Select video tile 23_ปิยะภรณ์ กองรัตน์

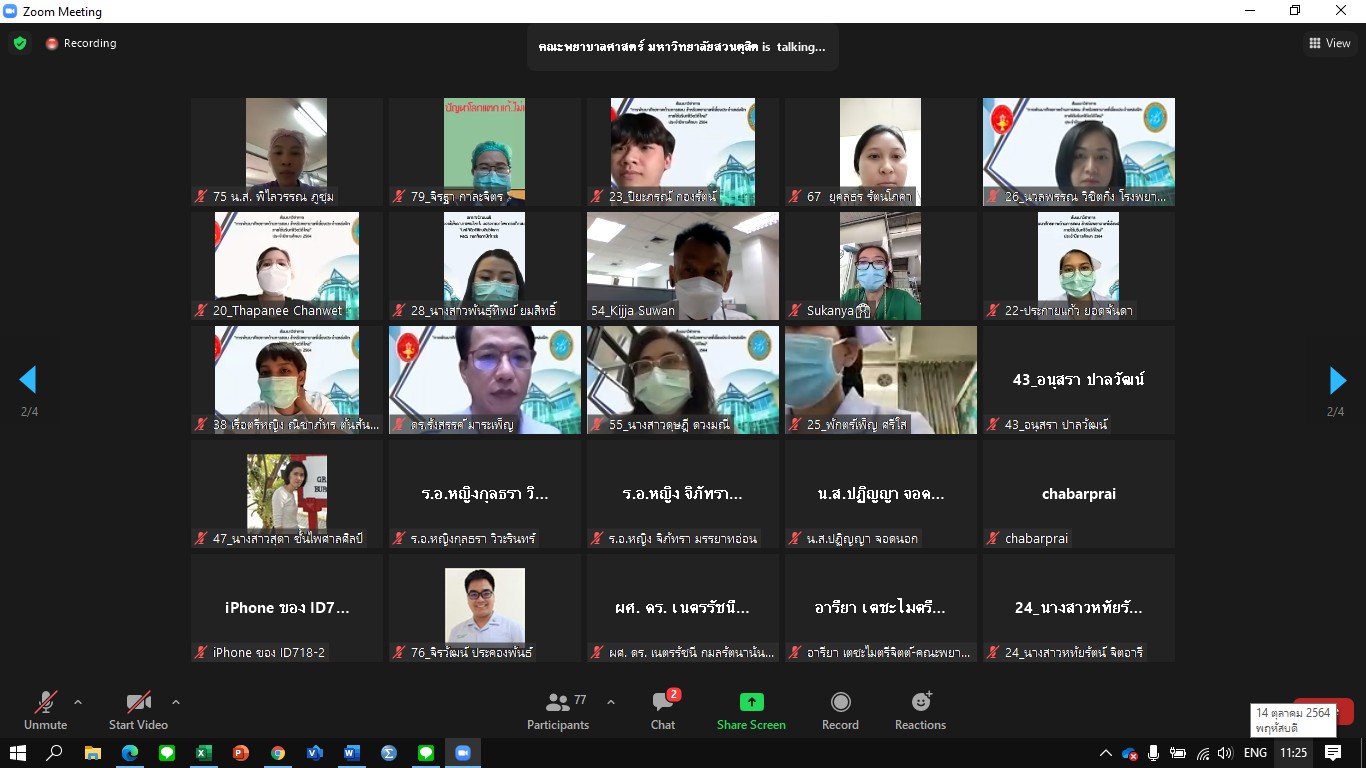click(x=683, y=152)
